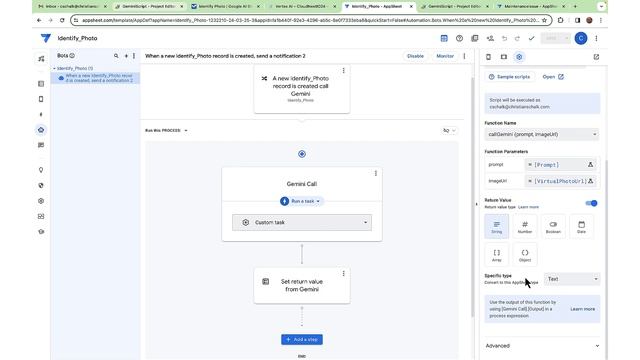Open the Specific type Text dropdown
This screenshot has width=640, height=360.
click(572, 279)
